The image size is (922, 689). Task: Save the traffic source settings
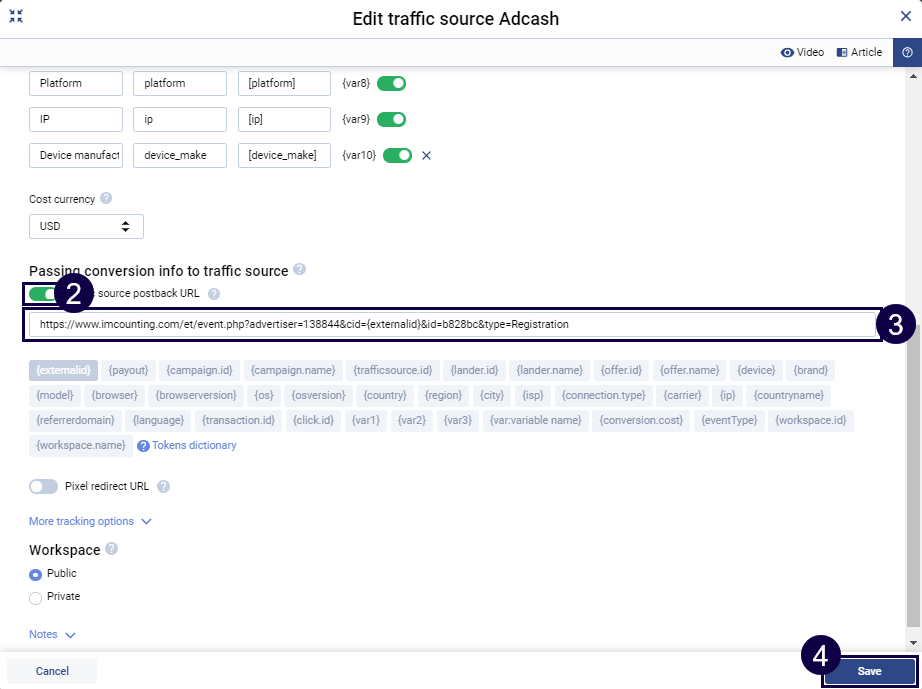tap(869, 671)
